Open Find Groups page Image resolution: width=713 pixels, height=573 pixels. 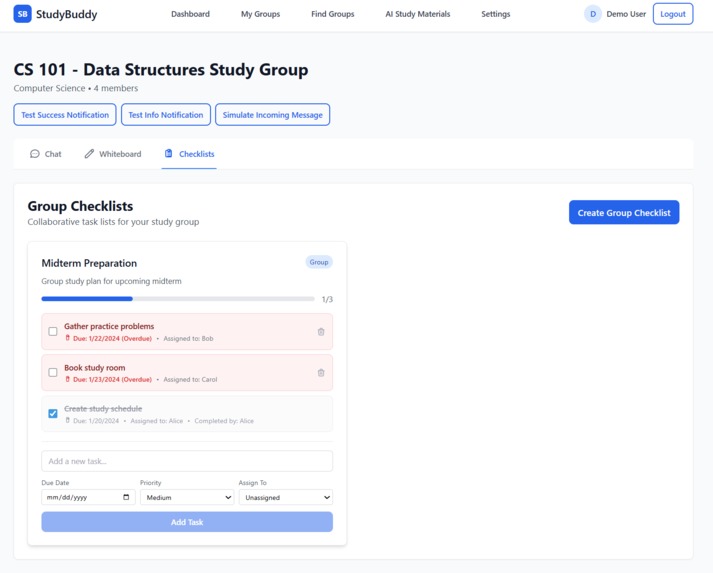[x=332, y=14]
